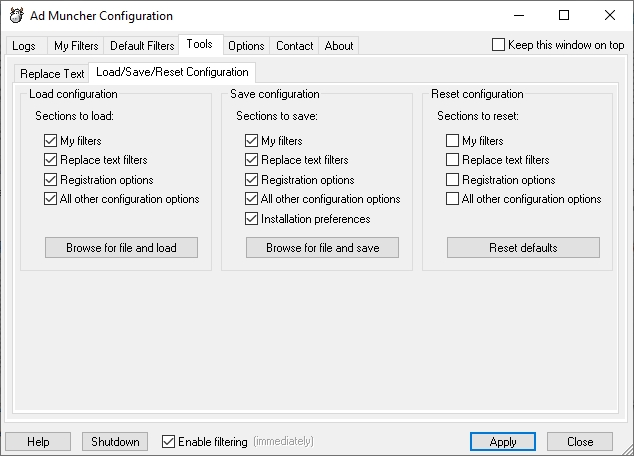The height and width of the screenshot is (456, 634).
Task: Open Help from the bottom bar
Action: pos(38,442)
